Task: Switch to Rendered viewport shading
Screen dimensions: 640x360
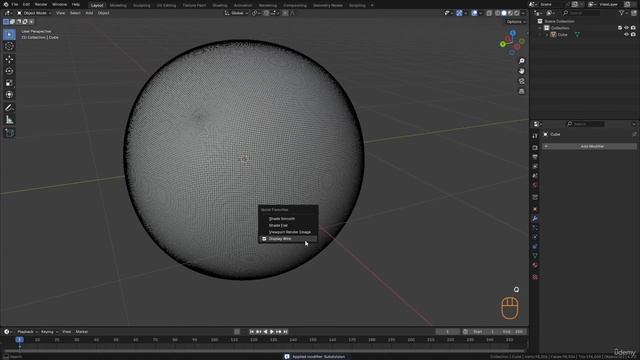Action: (x=517, y=13)
